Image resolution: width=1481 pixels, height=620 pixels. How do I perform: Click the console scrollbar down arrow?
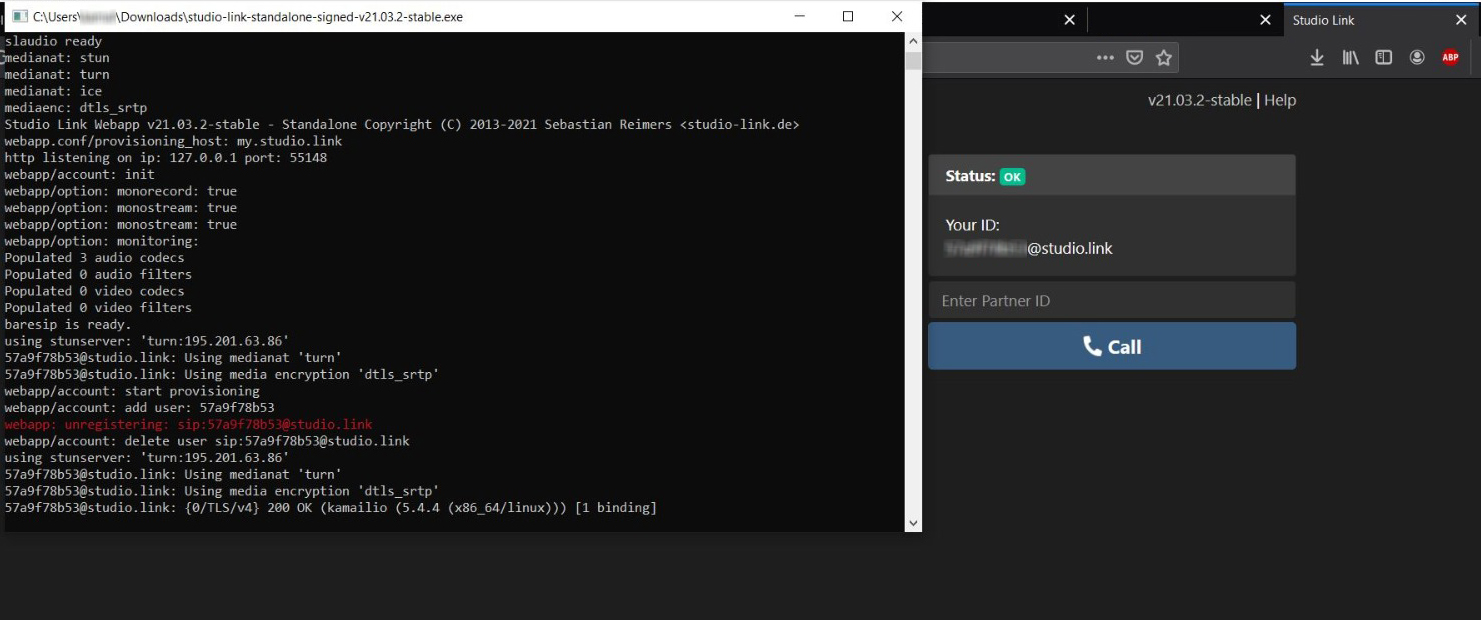(912, 523)
